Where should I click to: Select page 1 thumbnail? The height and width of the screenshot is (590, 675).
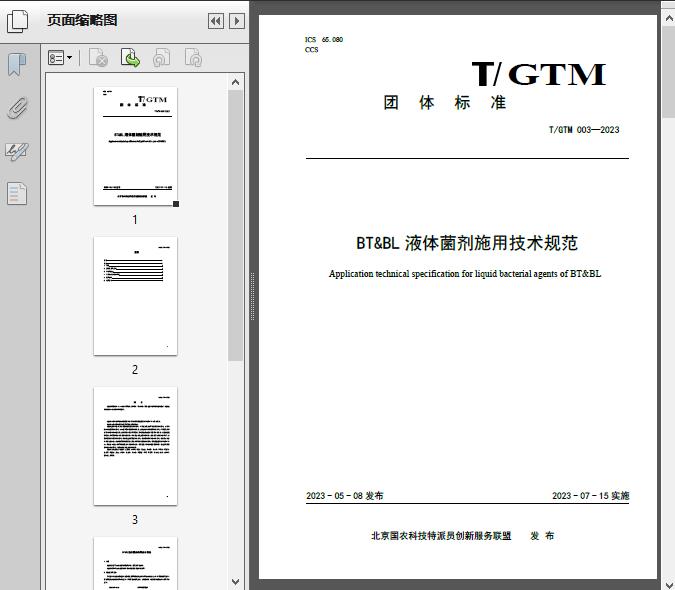pos(135,146)
